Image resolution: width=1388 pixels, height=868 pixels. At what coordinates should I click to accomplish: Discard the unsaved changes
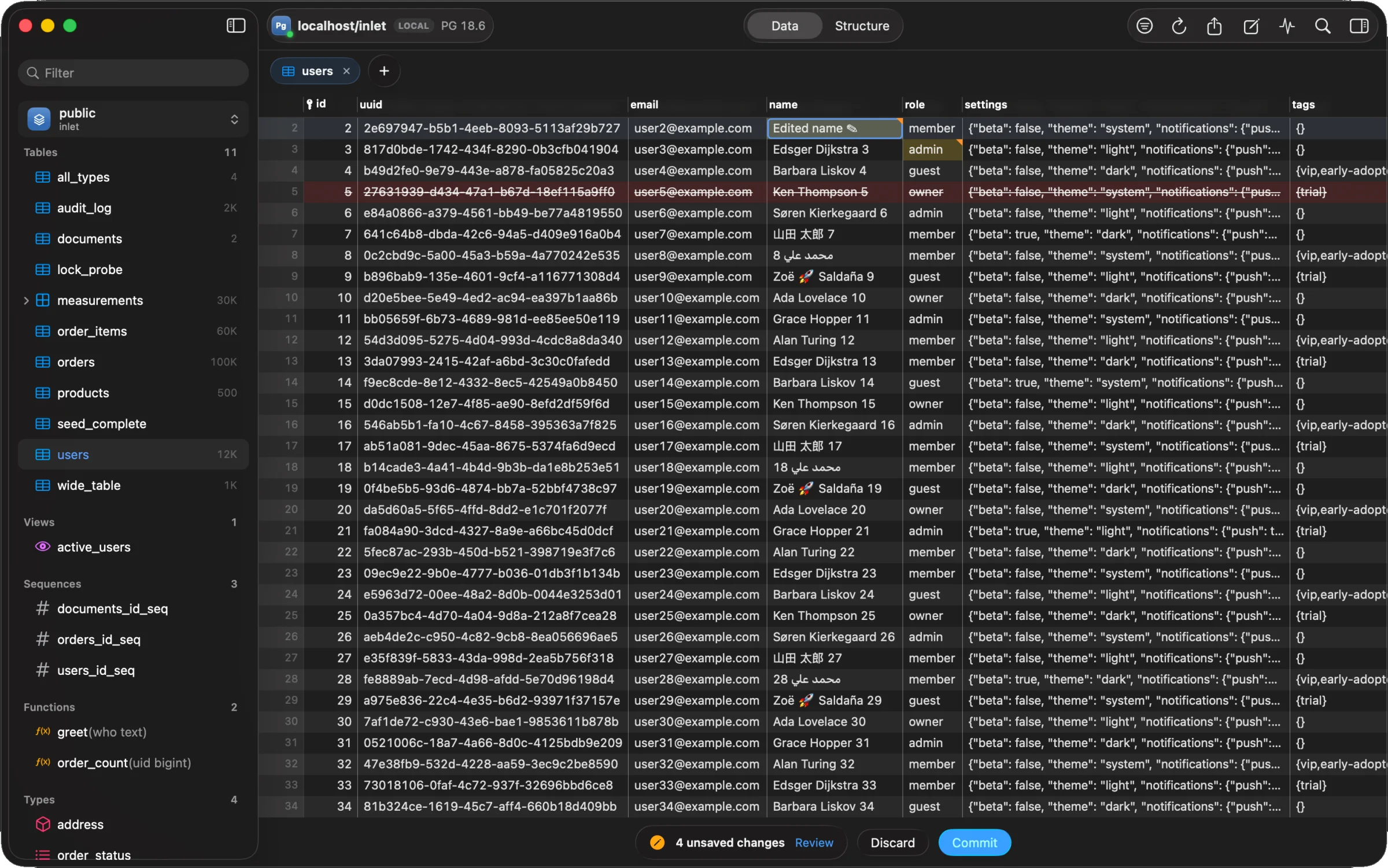point(892,843)
